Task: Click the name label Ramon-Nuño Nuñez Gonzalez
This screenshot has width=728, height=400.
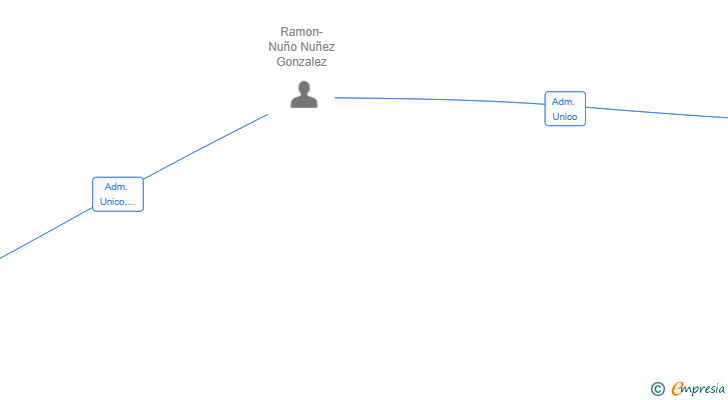Action: (x=301, y=46)
